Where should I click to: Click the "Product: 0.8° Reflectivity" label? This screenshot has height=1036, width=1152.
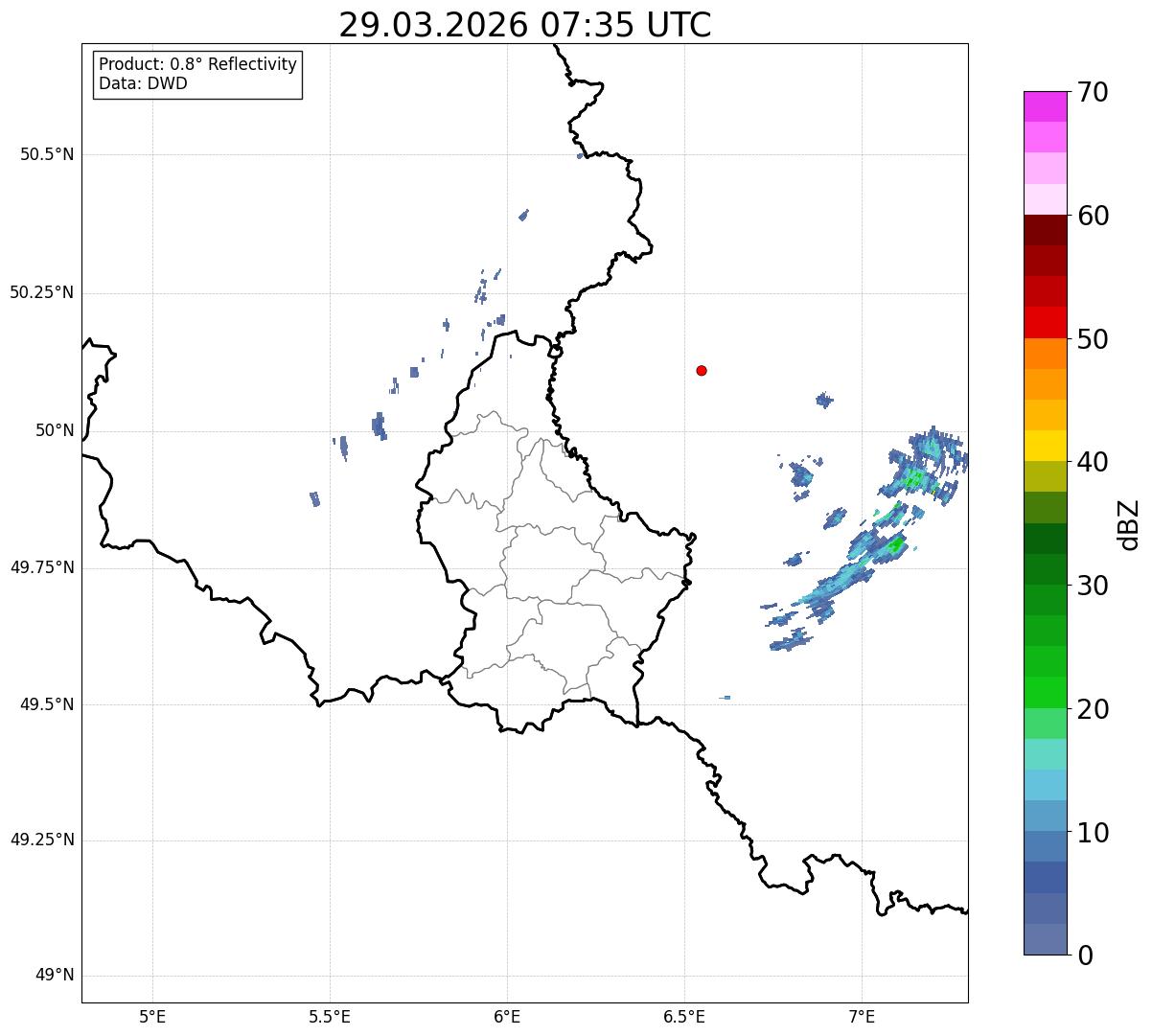[198, 64]
